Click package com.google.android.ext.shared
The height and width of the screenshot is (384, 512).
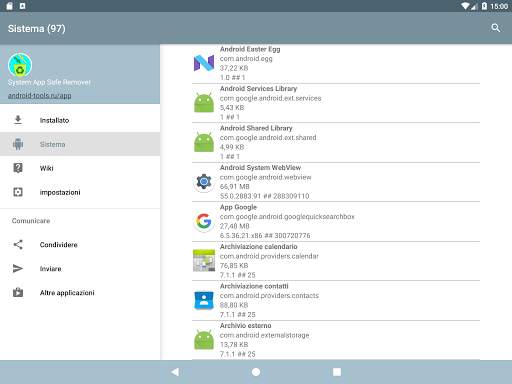268,137
